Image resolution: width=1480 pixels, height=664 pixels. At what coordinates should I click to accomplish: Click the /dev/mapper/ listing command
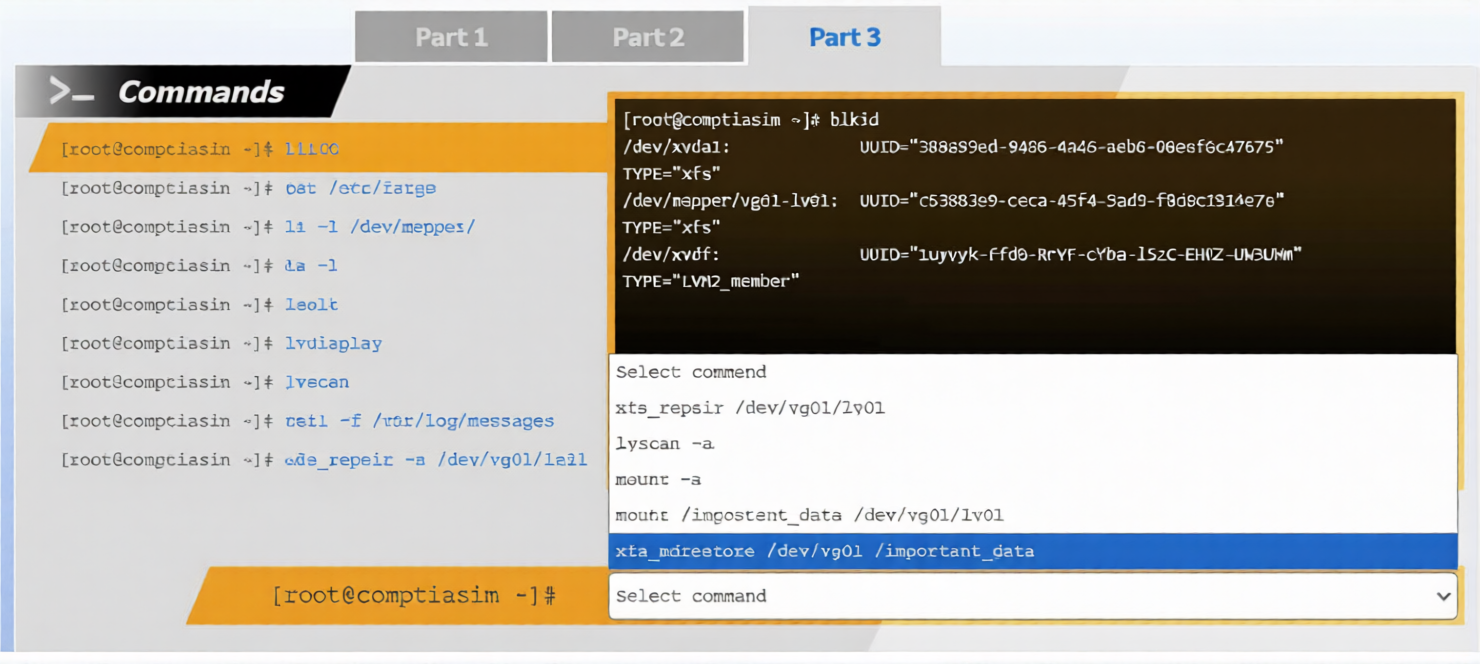click(379, 227)
